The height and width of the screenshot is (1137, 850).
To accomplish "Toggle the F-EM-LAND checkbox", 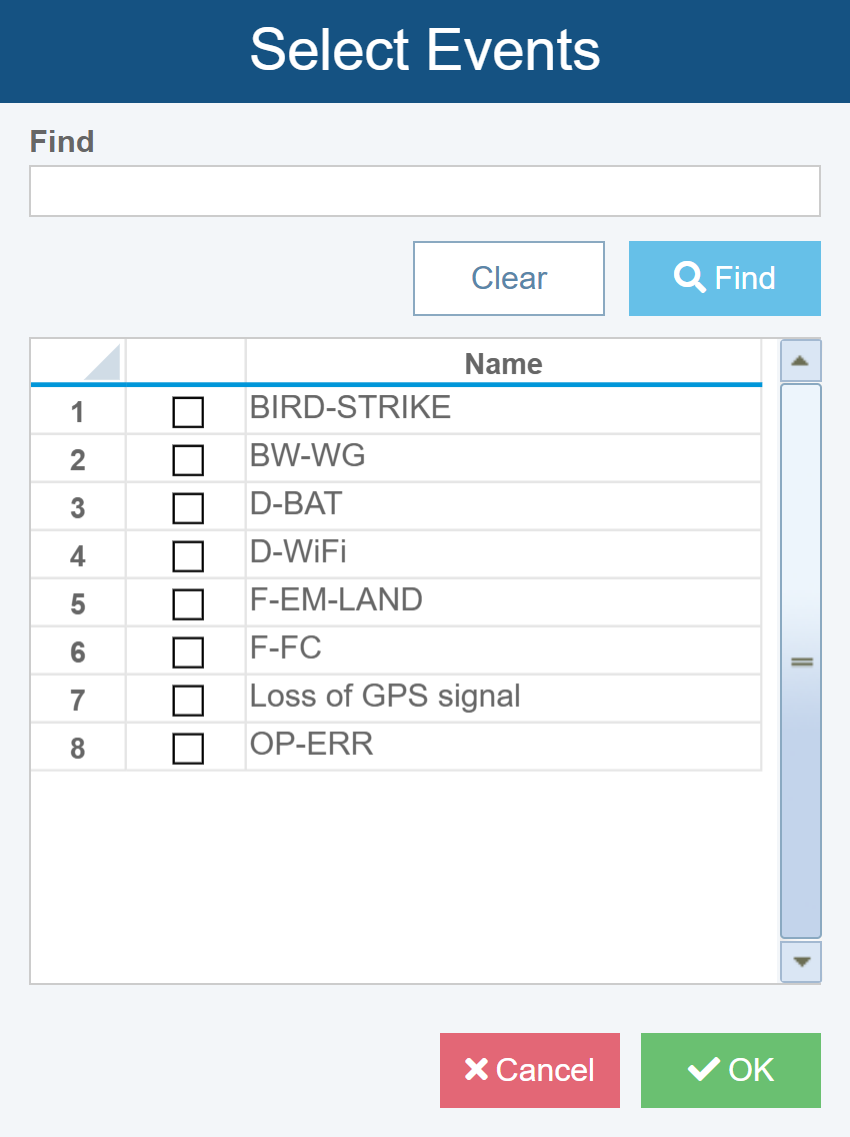I will (x=188, y=604).
